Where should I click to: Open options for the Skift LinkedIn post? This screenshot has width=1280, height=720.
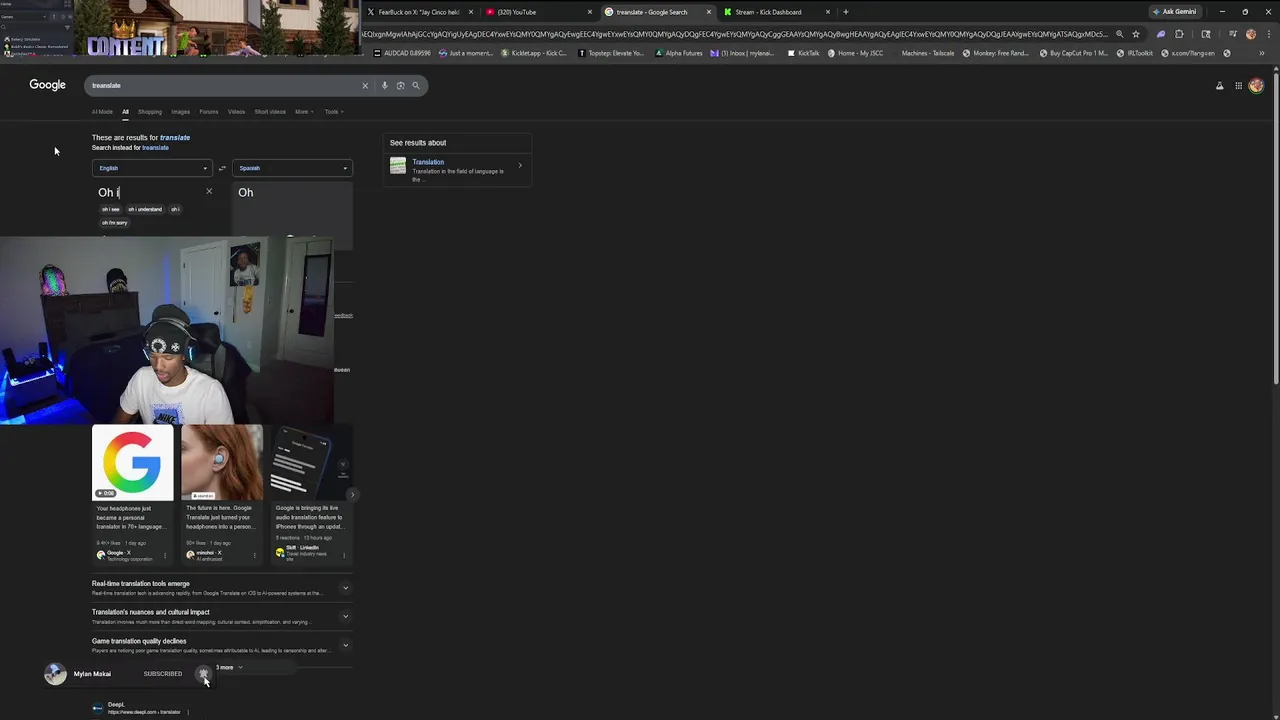click(344, 555)
